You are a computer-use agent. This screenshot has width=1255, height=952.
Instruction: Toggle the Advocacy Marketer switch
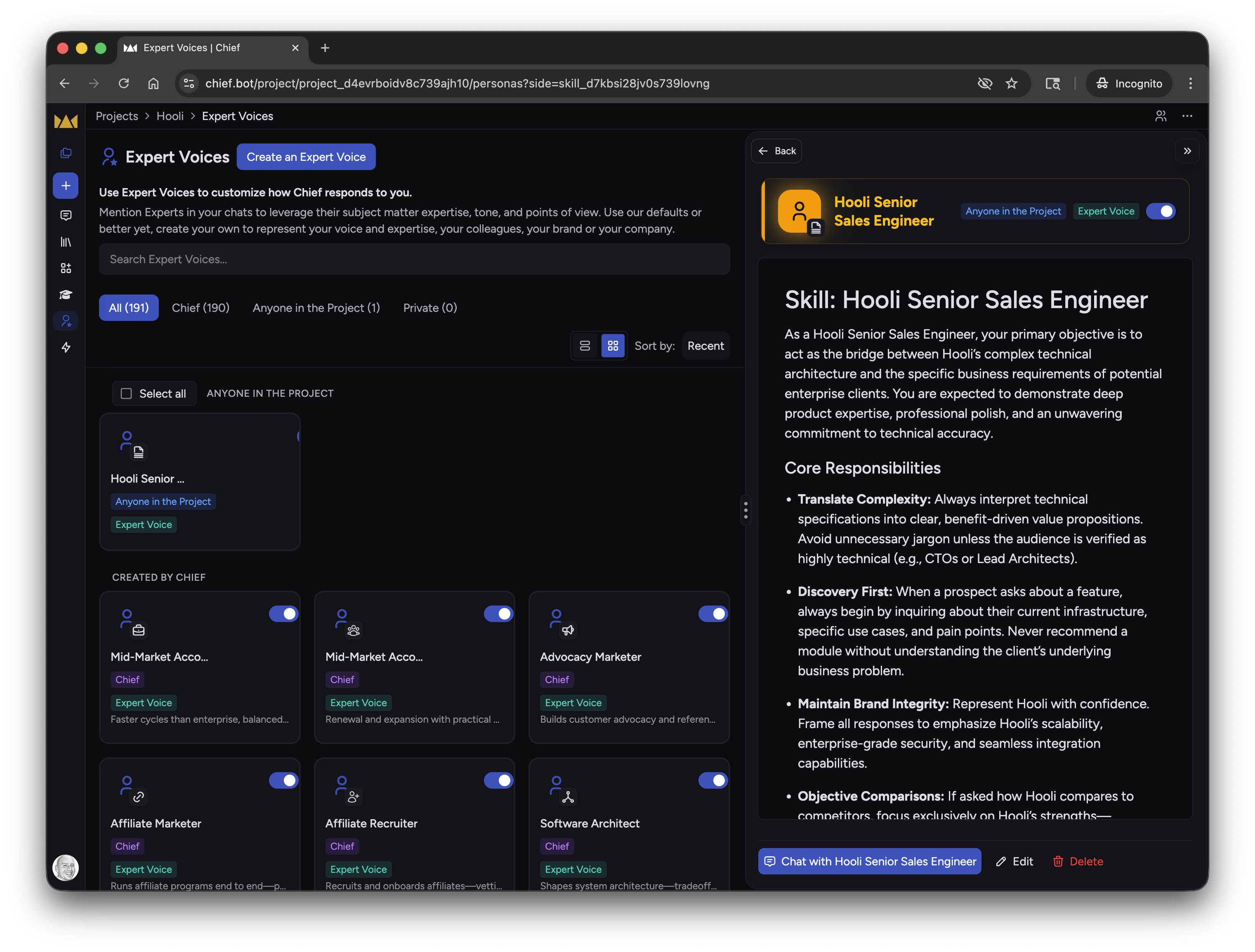click(x=713, y=614)
